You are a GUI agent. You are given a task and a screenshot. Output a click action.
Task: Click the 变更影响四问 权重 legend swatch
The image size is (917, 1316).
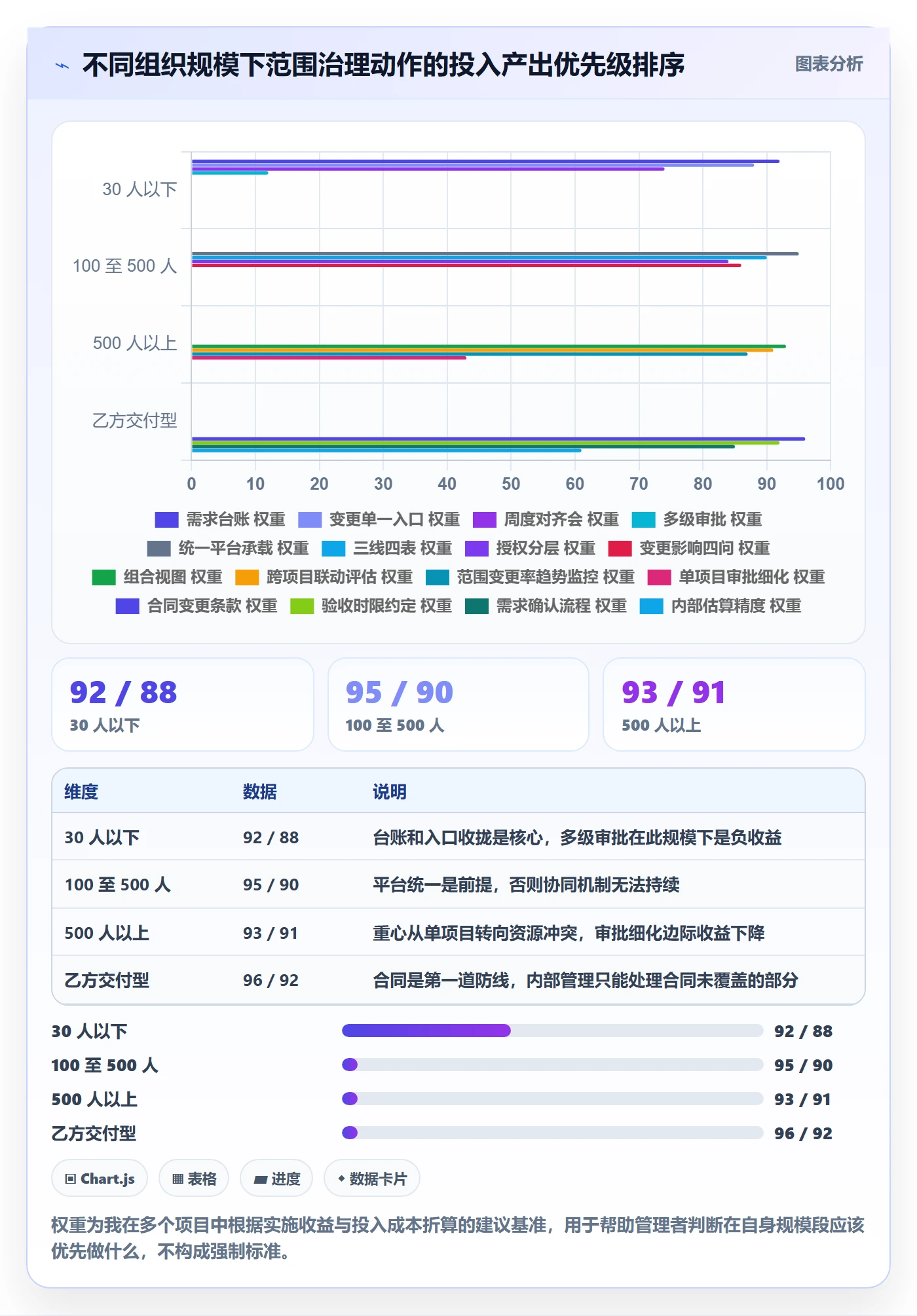click(x=620, y=549)
